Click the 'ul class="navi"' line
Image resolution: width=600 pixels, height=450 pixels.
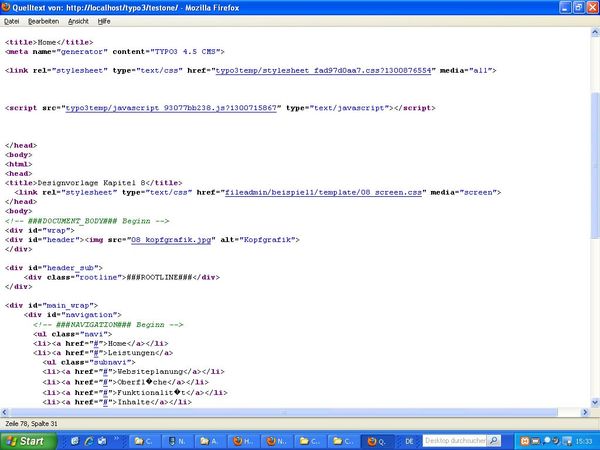pyautogui.click(x=73, y=334)
